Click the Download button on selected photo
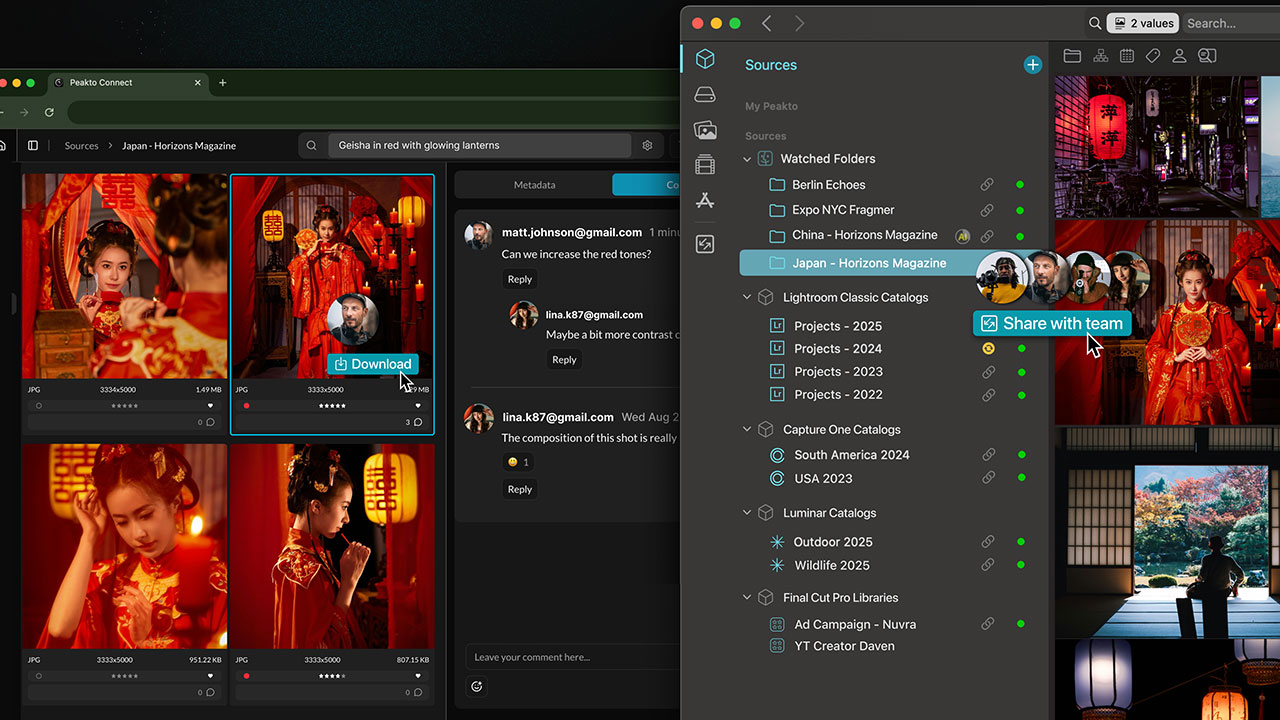This screenshot has height=720, width=1280. pos(372,364)
